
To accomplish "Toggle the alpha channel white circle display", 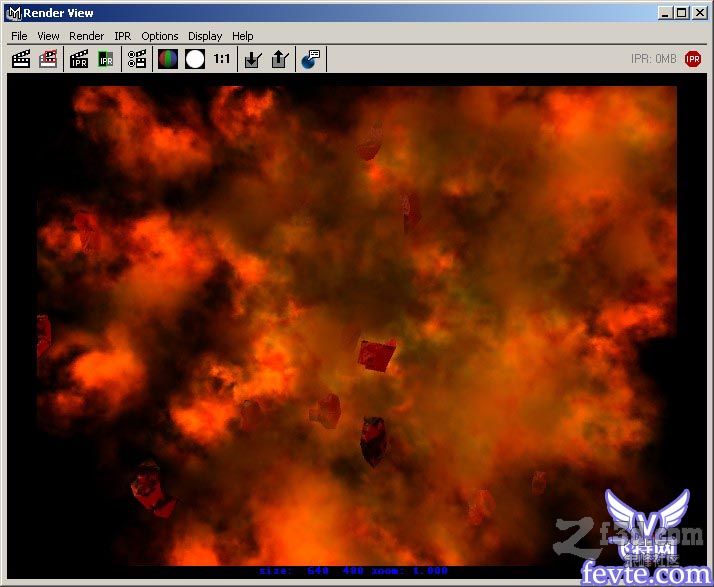I will (x=195, y=59).
